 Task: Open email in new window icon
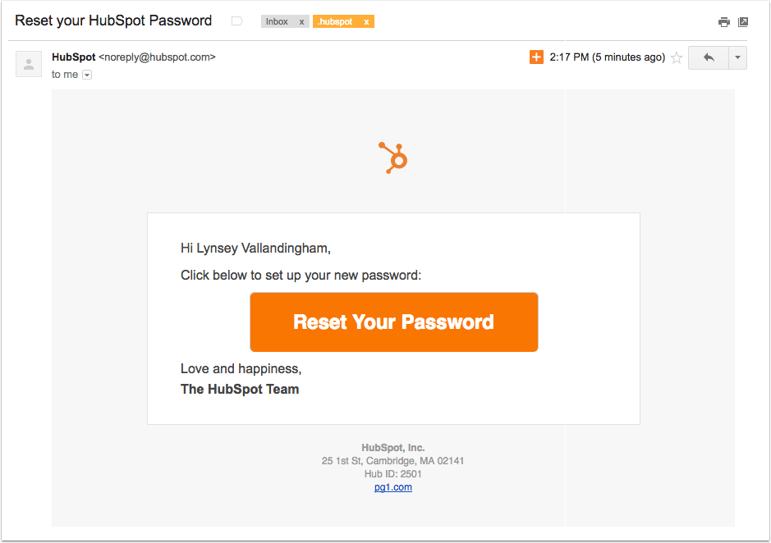pyautogui.click(x=743, y=22)
